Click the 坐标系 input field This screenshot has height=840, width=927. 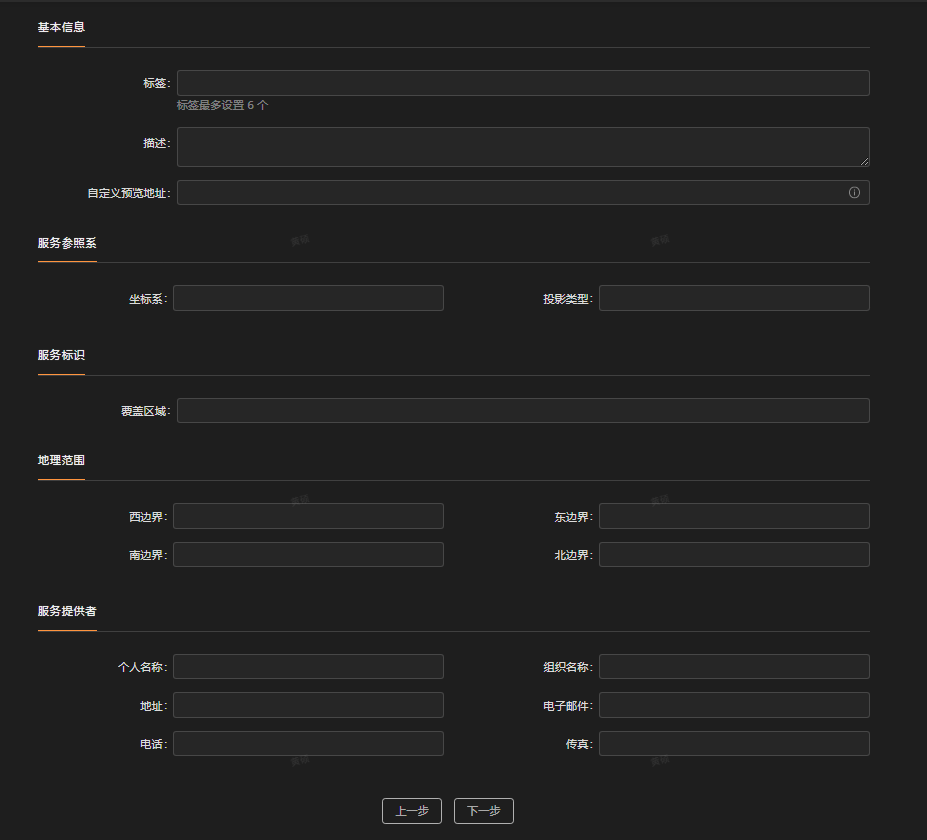(308, 298)
